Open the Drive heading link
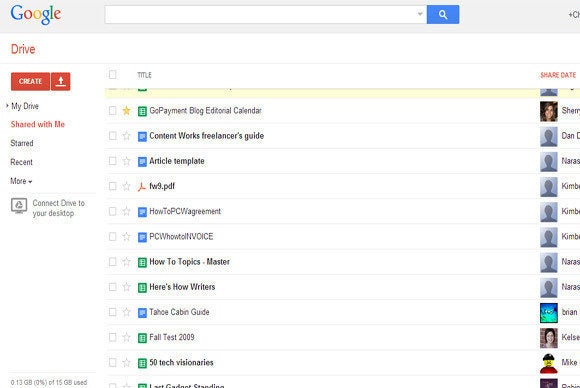The height and width of the screenshot is (388, 580). point(23,49)
